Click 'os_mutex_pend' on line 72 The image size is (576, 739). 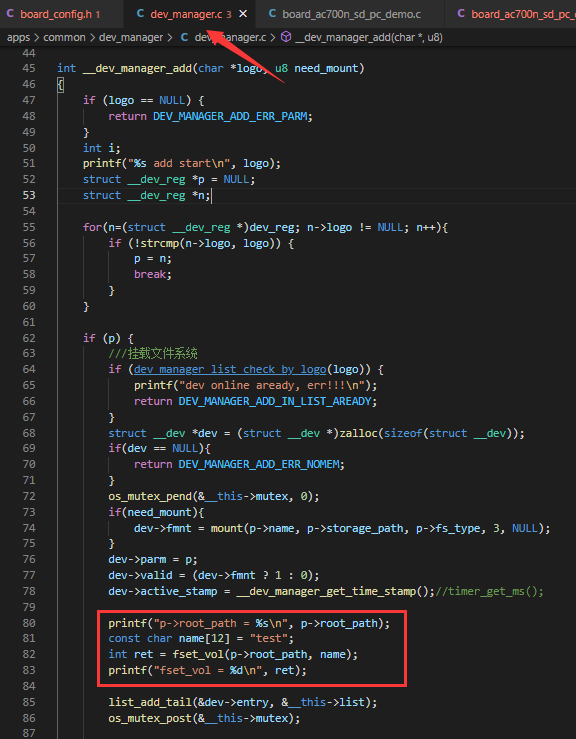coord(150,496)
